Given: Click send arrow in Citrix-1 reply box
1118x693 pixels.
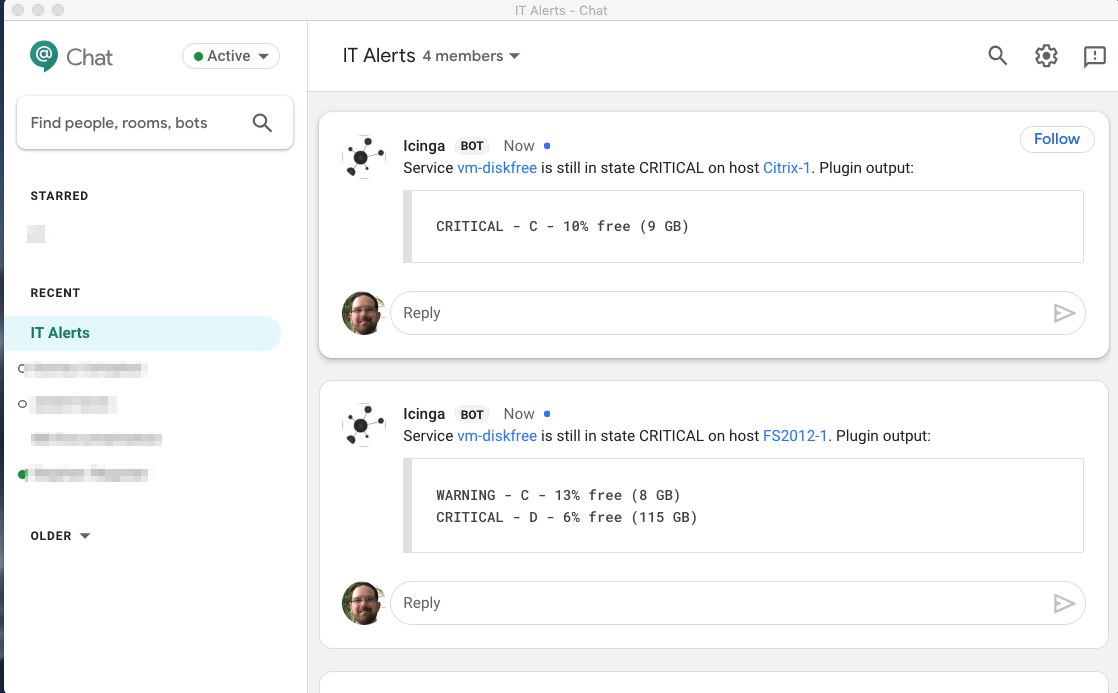Looking at the screenshot, I should click(1064, 313).
